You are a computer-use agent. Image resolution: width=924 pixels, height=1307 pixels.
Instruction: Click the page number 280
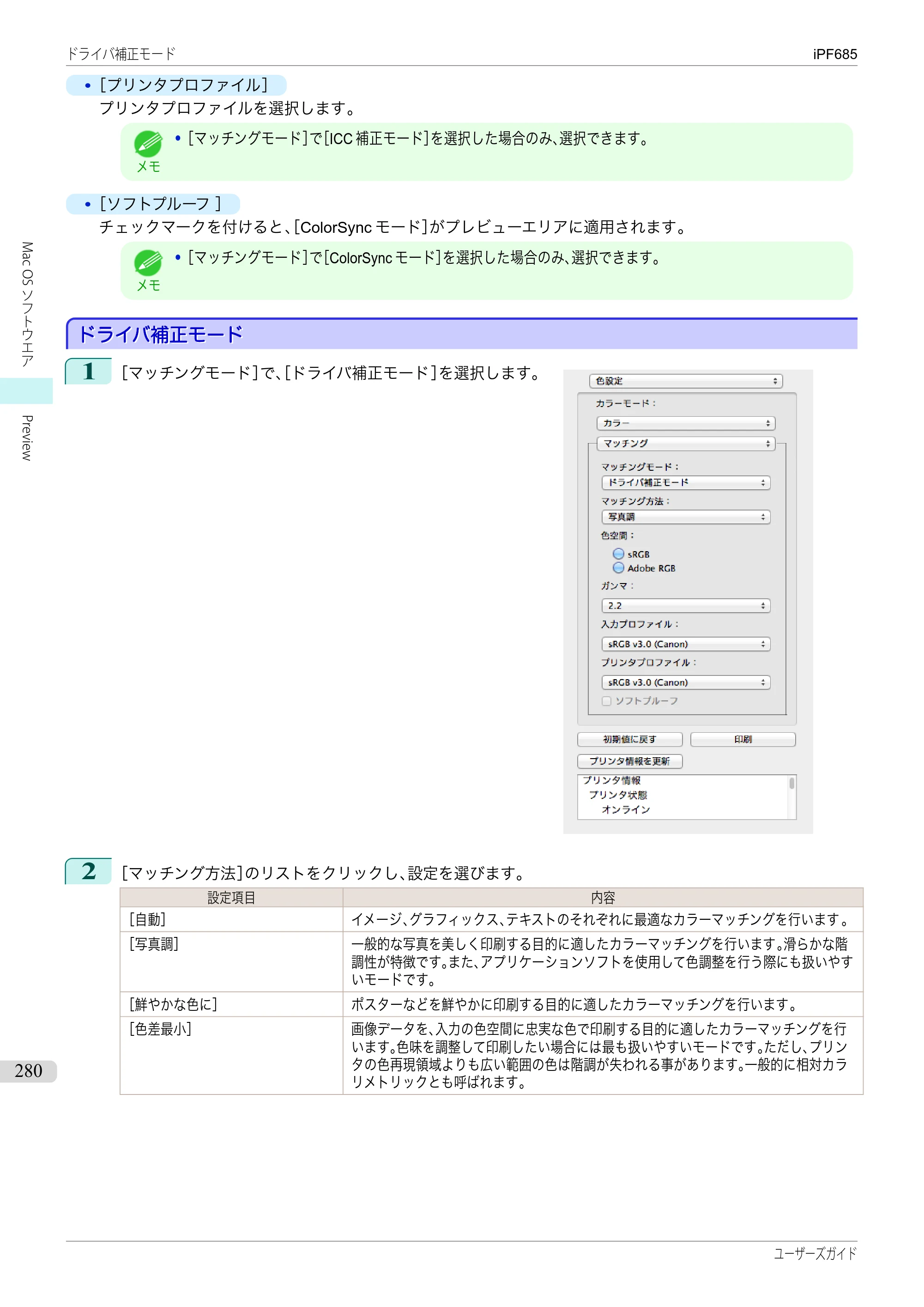[x=29, y=1071]
